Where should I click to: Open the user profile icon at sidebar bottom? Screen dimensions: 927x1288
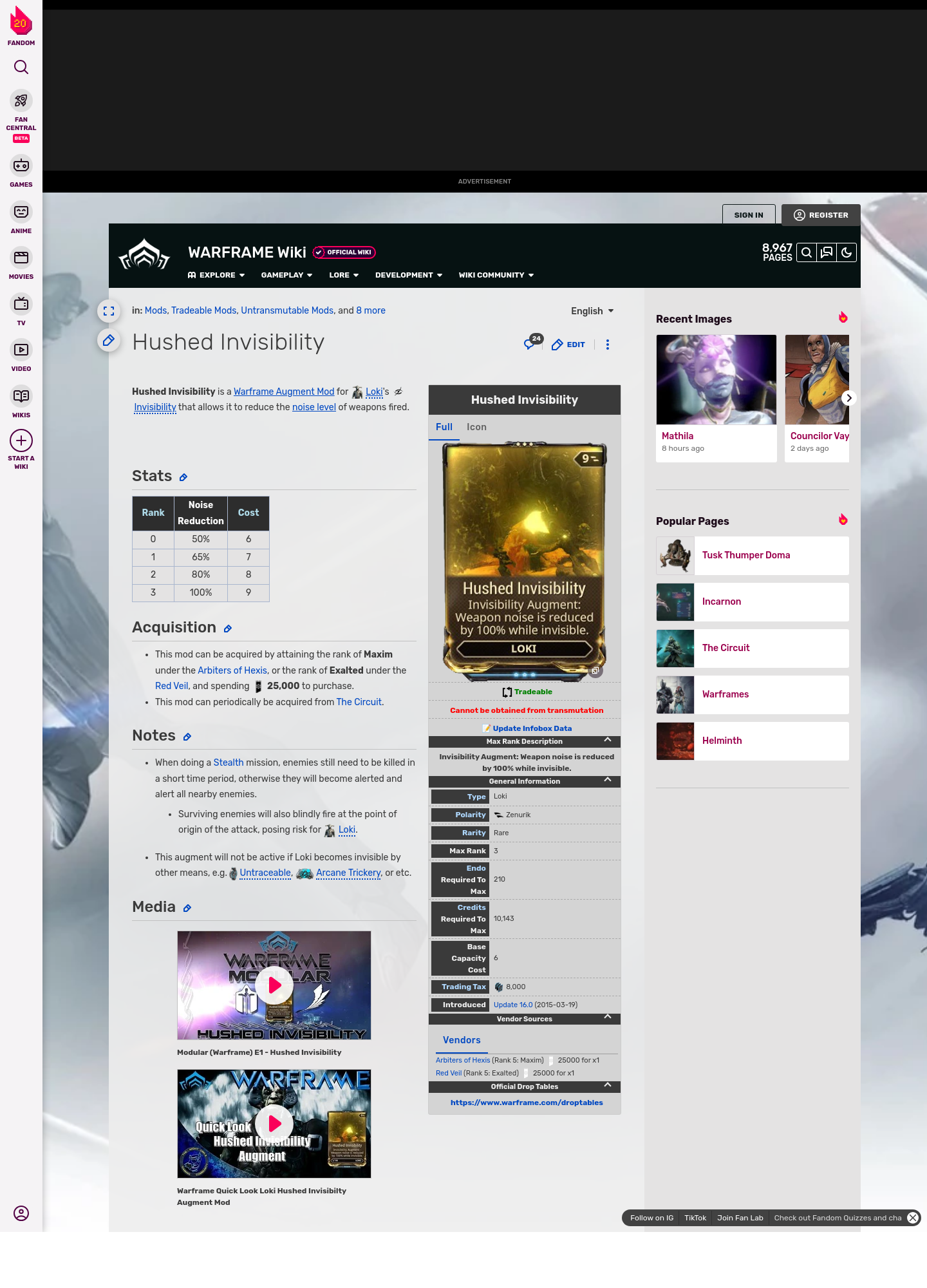[x=21, y=1213]
